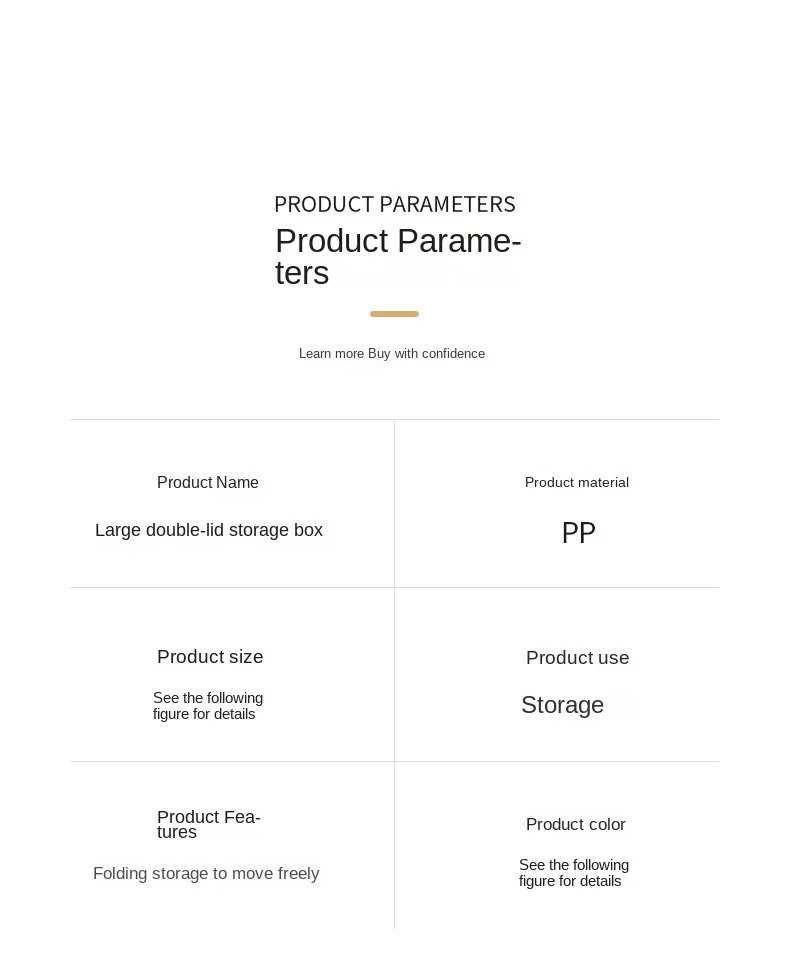Viewport: 790px width, 960px height.
Task: Click the word "Folding" in the features description
Action: [x=120, y=874]
